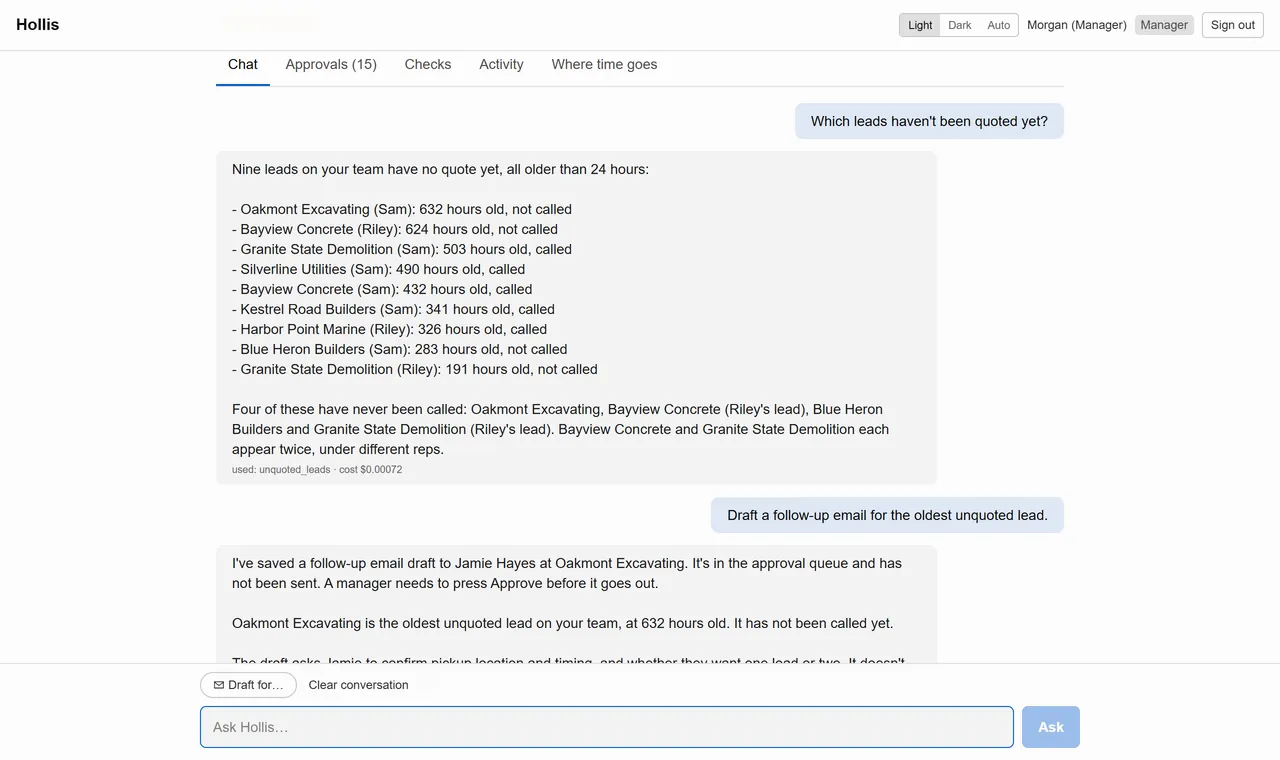Set theme to Auto
The width and height of the screenshot is (1280, 760).
click(999, 25)
